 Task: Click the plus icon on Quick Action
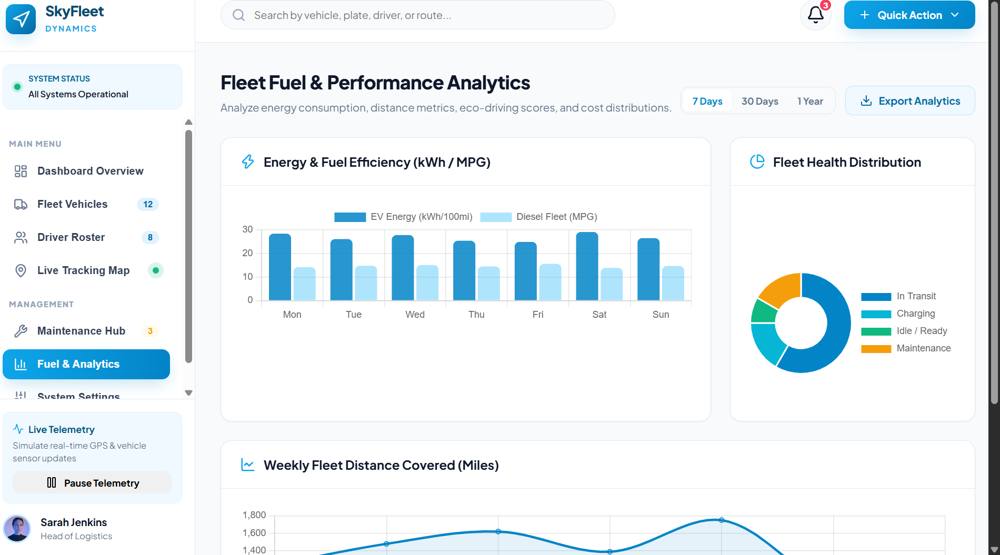(x=864, y=15)
